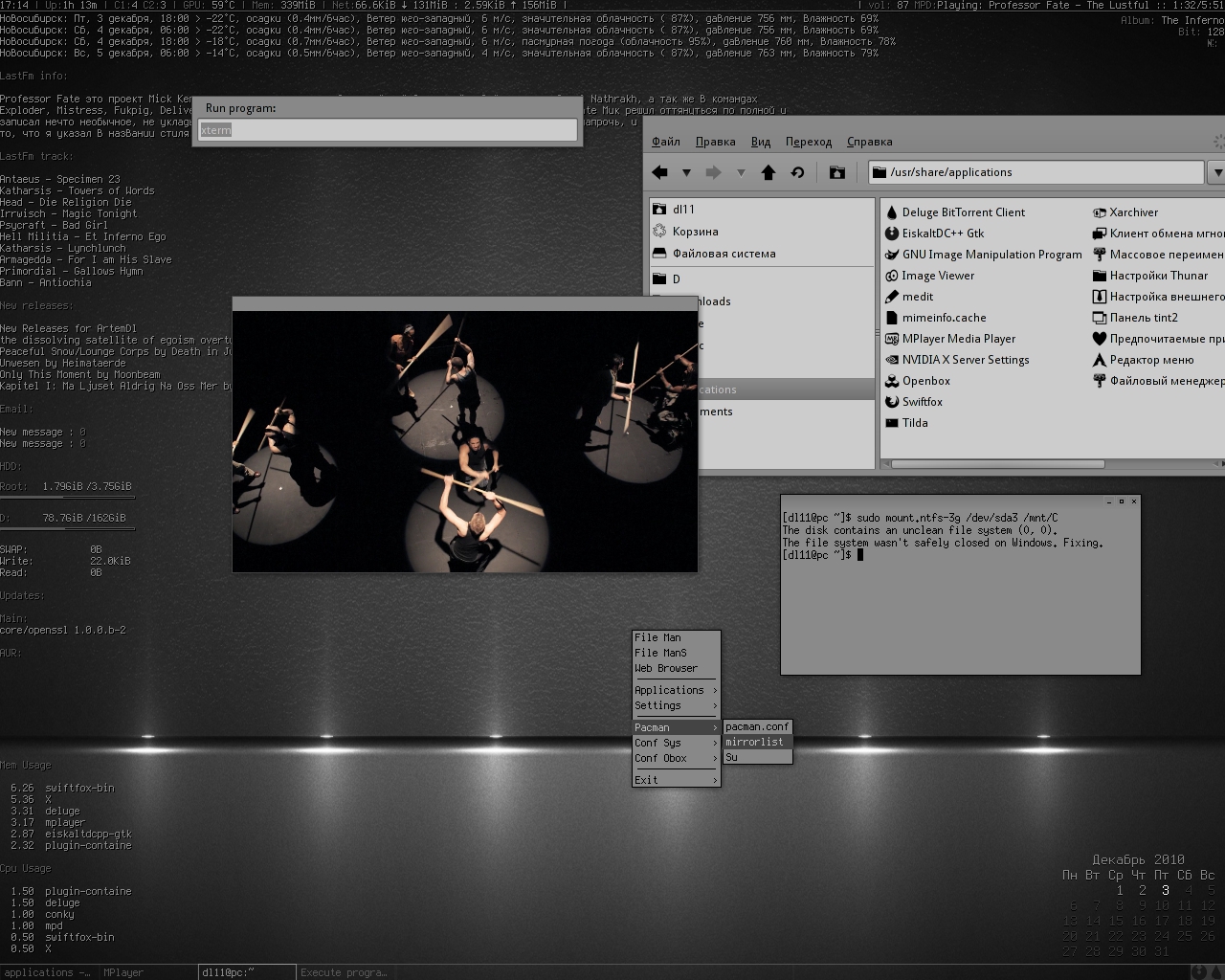Switch to MPlayer task in taskbar

click(x=146, y=972)
